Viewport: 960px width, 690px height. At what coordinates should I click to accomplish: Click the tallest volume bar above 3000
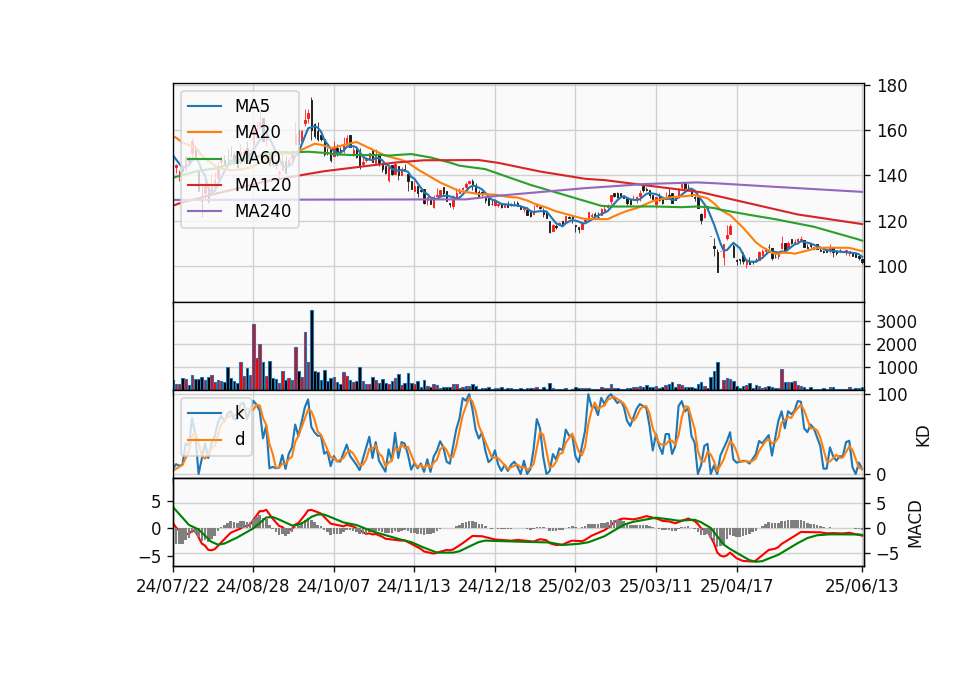(x=312, y=350)
